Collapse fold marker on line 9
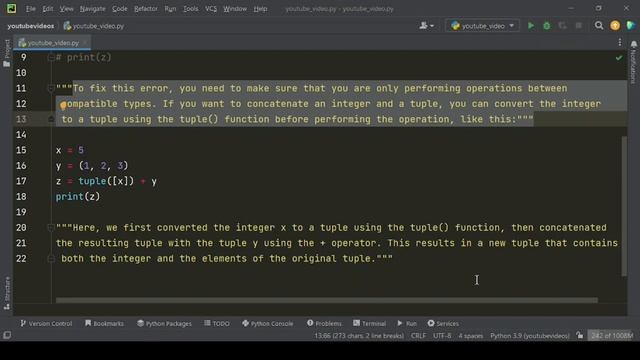Image resolution: width=640 pixels, height=360 pixels. pyautogui.click(x=51, y=58)
